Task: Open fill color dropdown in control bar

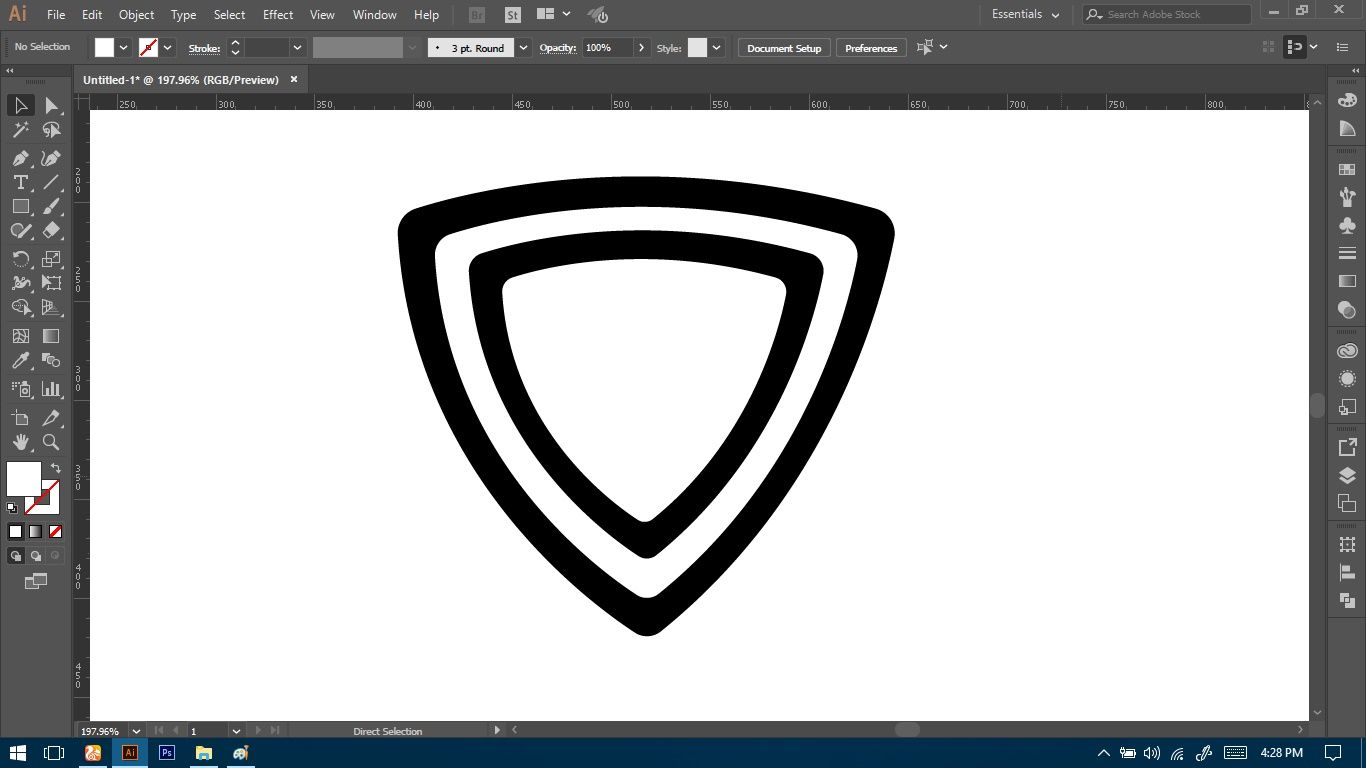Action: pos(124,47)
